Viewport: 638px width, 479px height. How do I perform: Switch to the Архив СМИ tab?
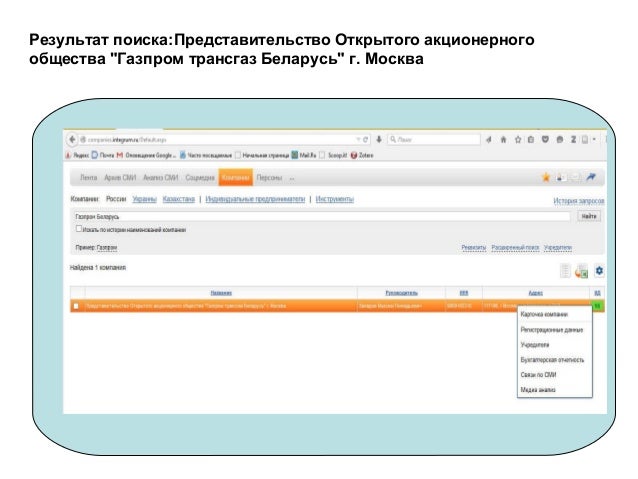click(x=120, y=178)
